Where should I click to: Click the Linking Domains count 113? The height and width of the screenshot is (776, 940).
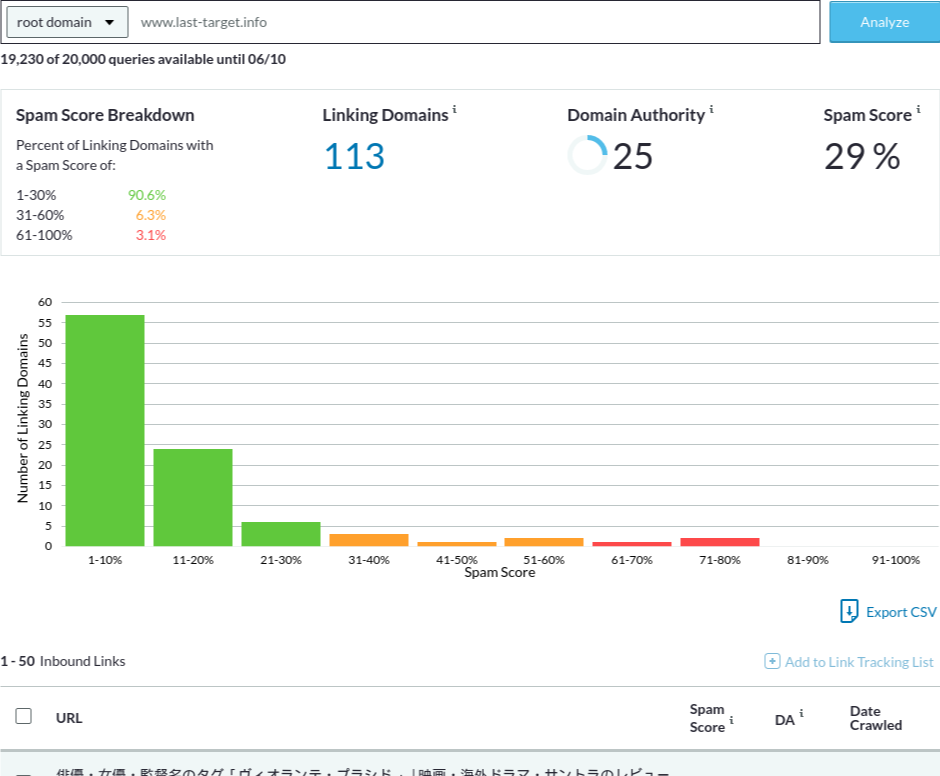tap(353, 157)
